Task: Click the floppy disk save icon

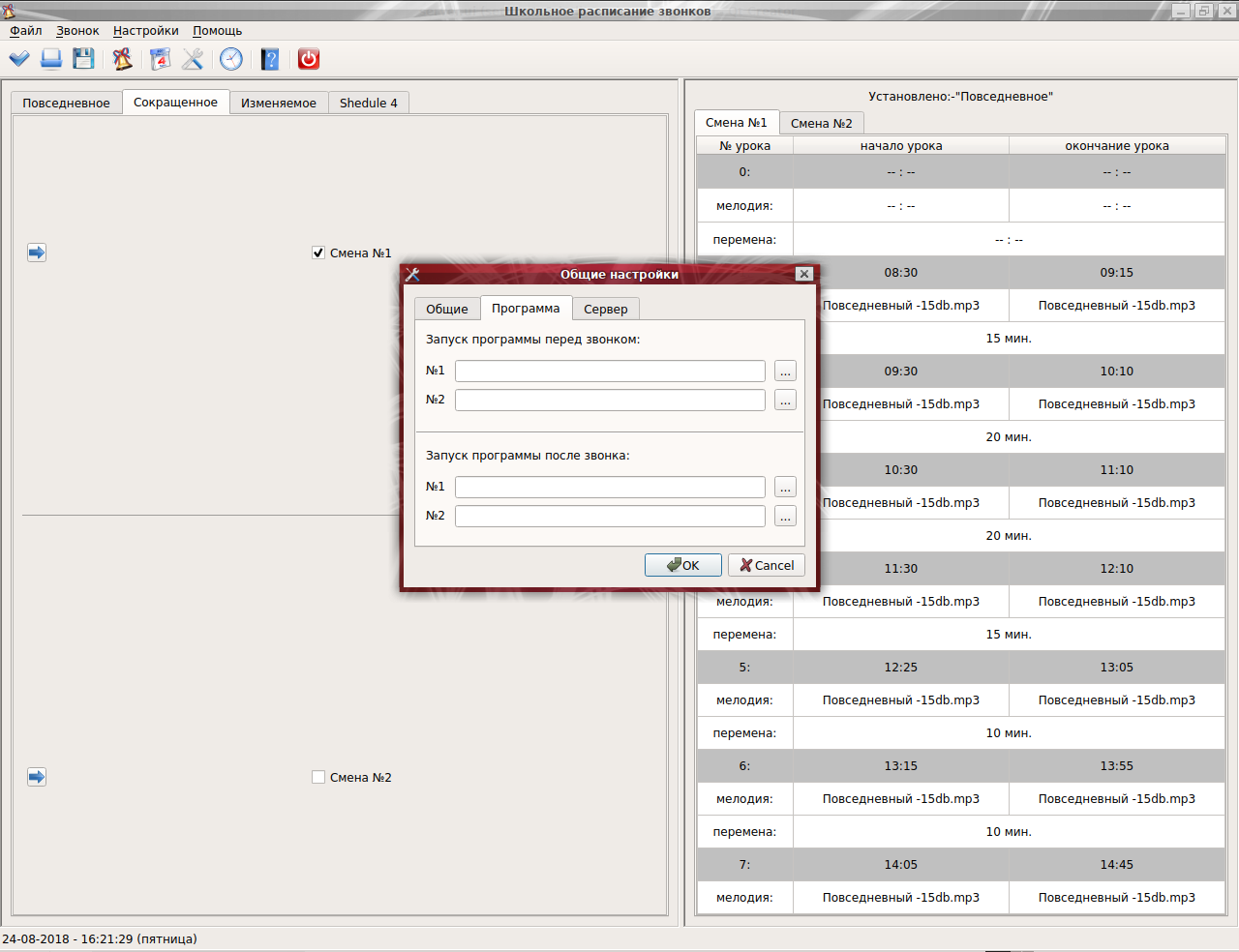Action: (x=84, y=59)
